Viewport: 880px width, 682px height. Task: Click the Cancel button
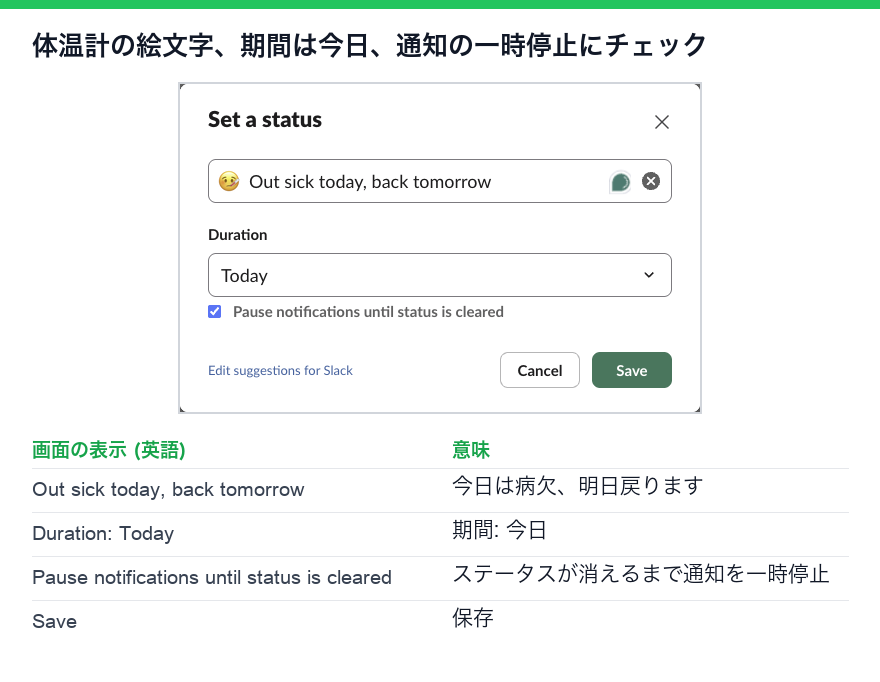(x=539, y=370)
